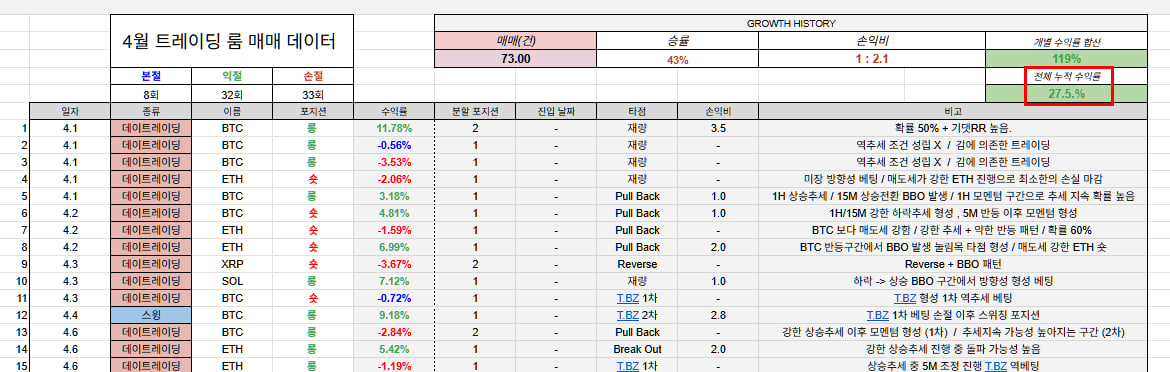The width and height of the screenshot is (1170, 372).
Task: Select the 종류 column header
Action: tap(151, 111)
